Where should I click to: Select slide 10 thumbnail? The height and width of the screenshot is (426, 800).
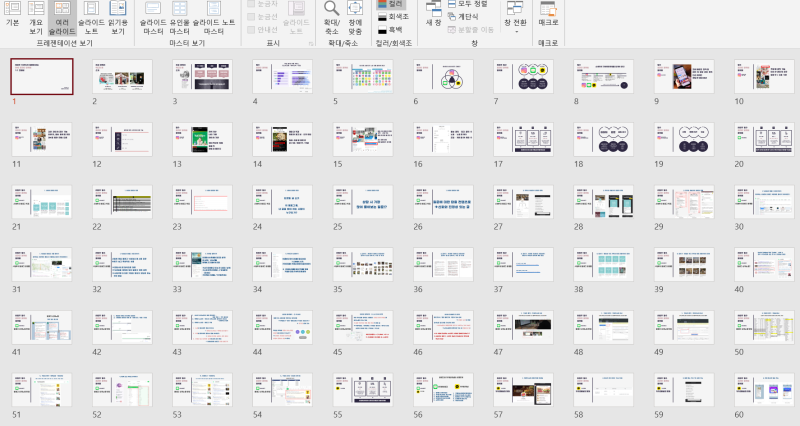(x=764, y=76)
